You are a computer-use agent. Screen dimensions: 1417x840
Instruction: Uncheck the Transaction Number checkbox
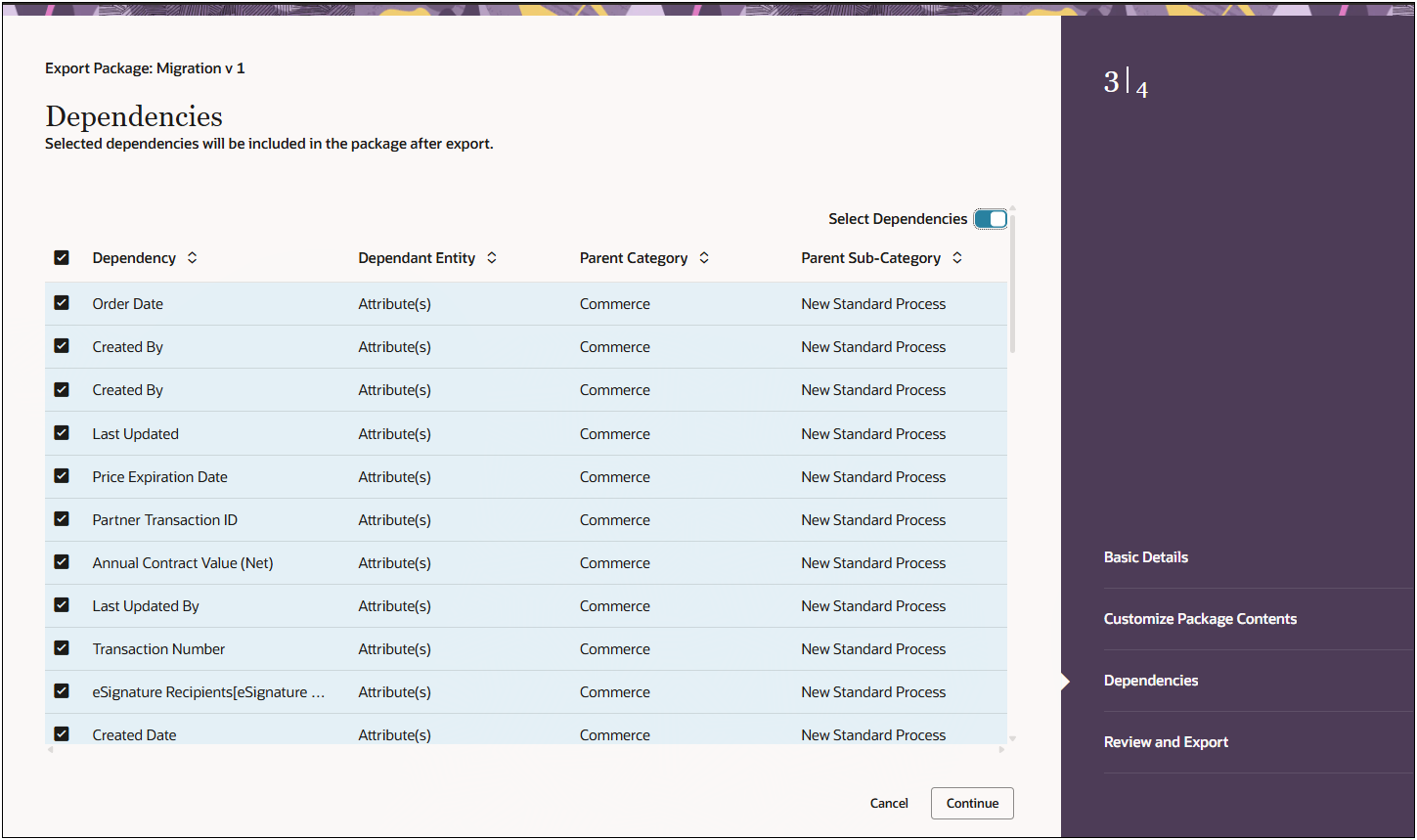point(62,648)
